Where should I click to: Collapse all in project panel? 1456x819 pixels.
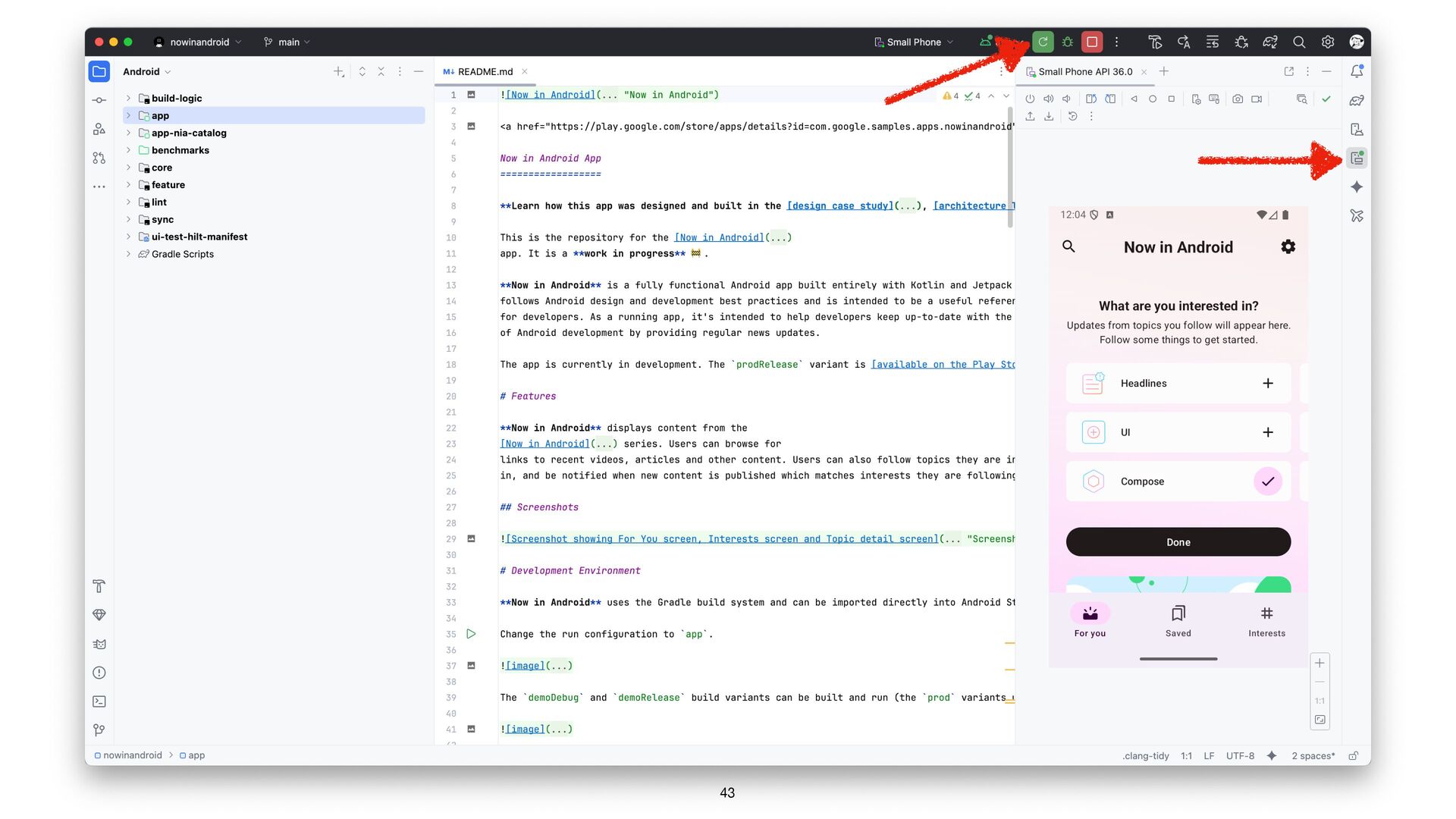coord(381,71)
